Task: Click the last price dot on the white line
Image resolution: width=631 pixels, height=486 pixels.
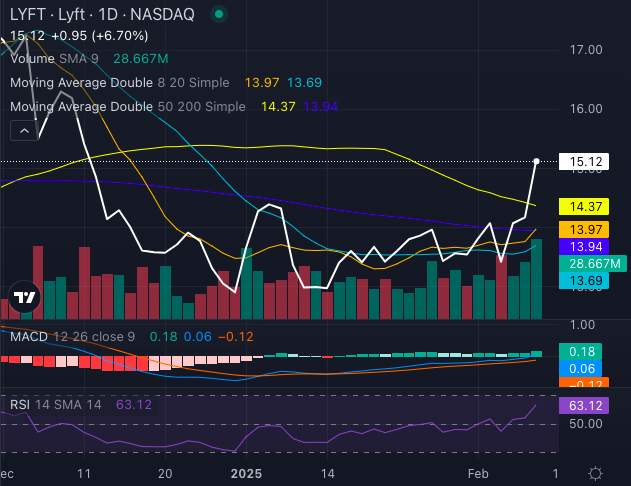Action: coord(538,161)
